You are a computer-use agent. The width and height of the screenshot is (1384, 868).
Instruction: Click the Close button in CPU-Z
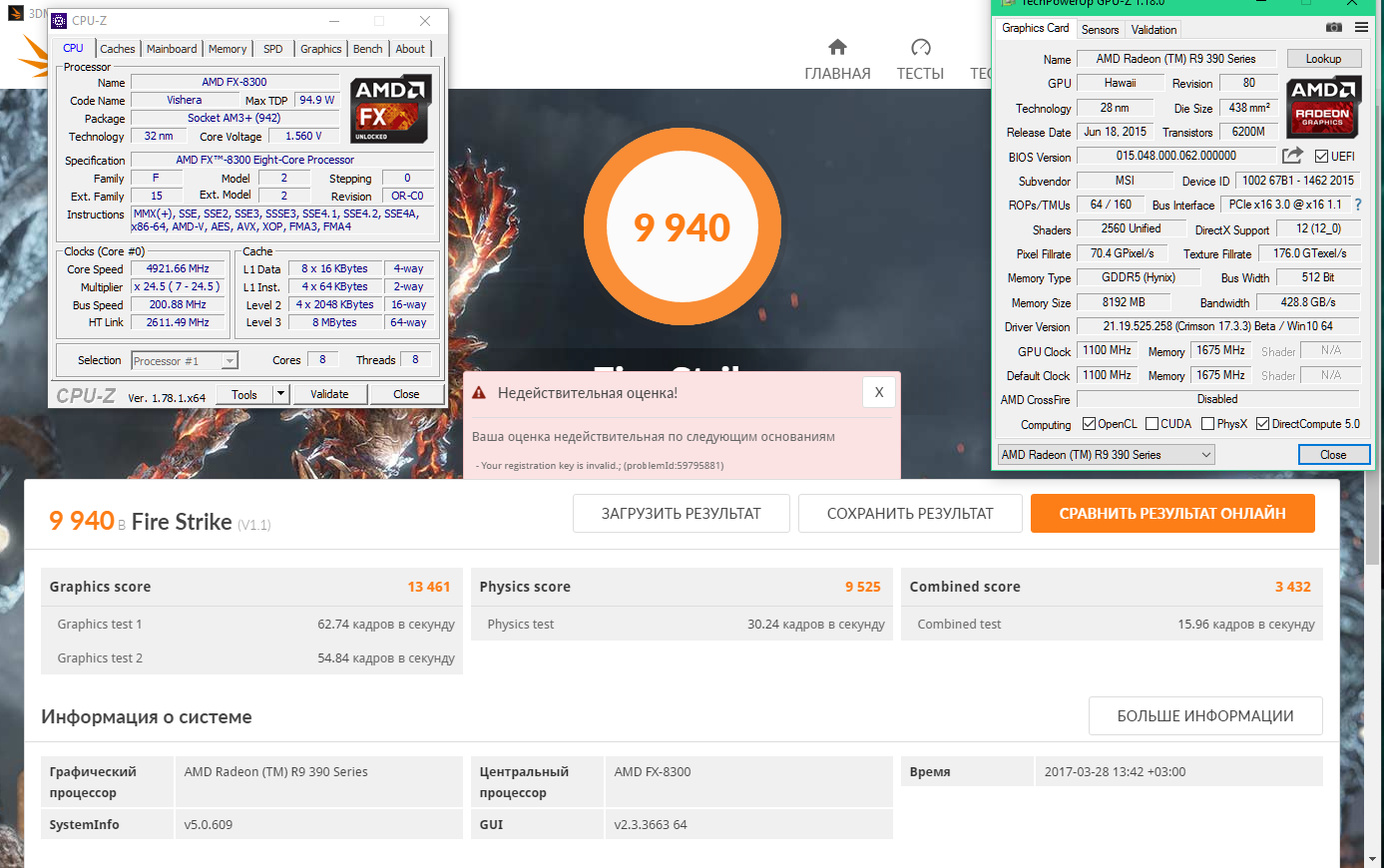(x=406, y=394)
